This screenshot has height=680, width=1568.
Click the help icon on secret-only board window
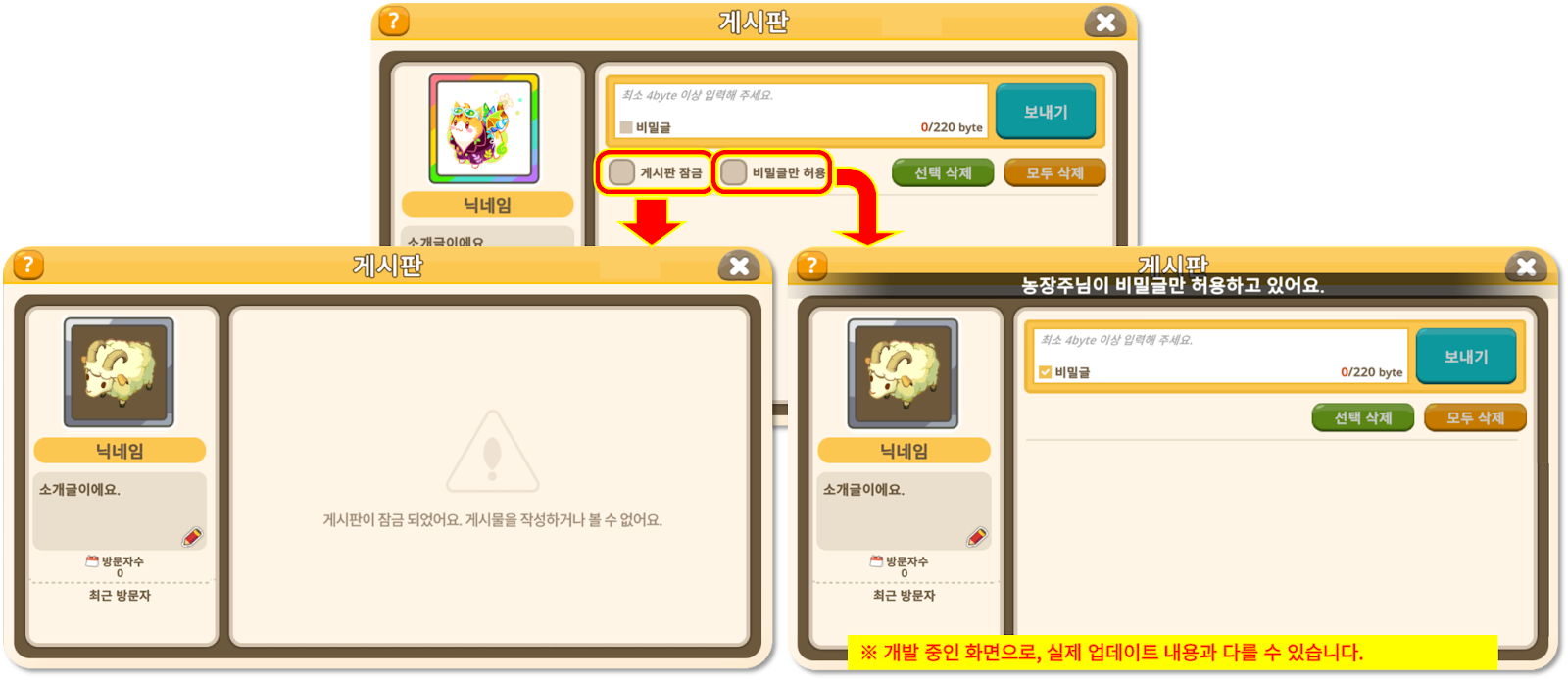(x=811, y=265)
